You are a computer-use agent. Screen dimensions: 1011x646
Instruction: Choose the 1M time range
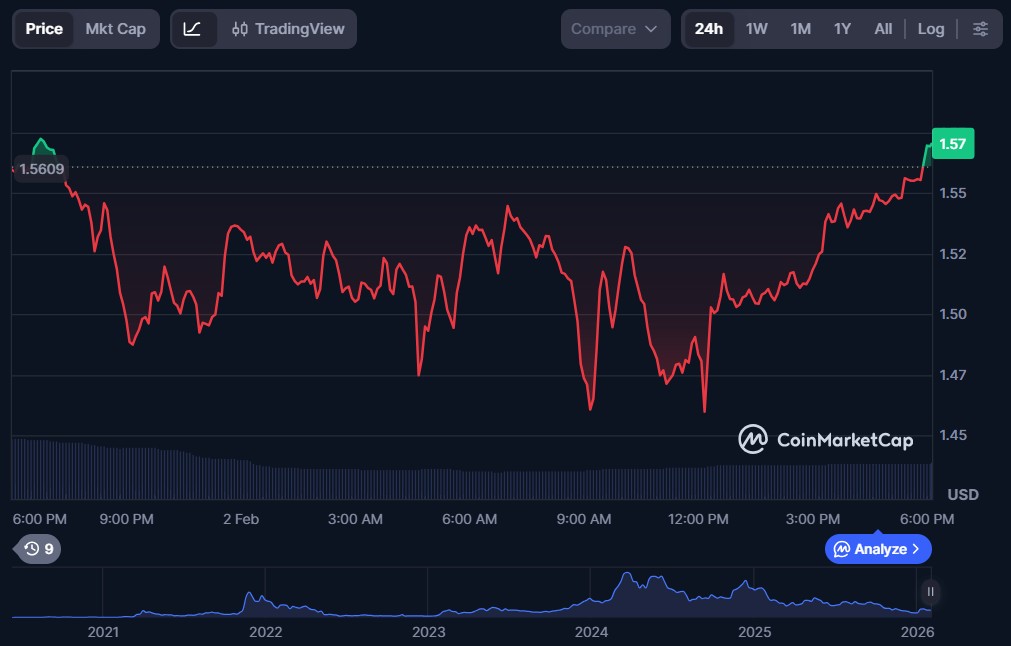point(800,29)
